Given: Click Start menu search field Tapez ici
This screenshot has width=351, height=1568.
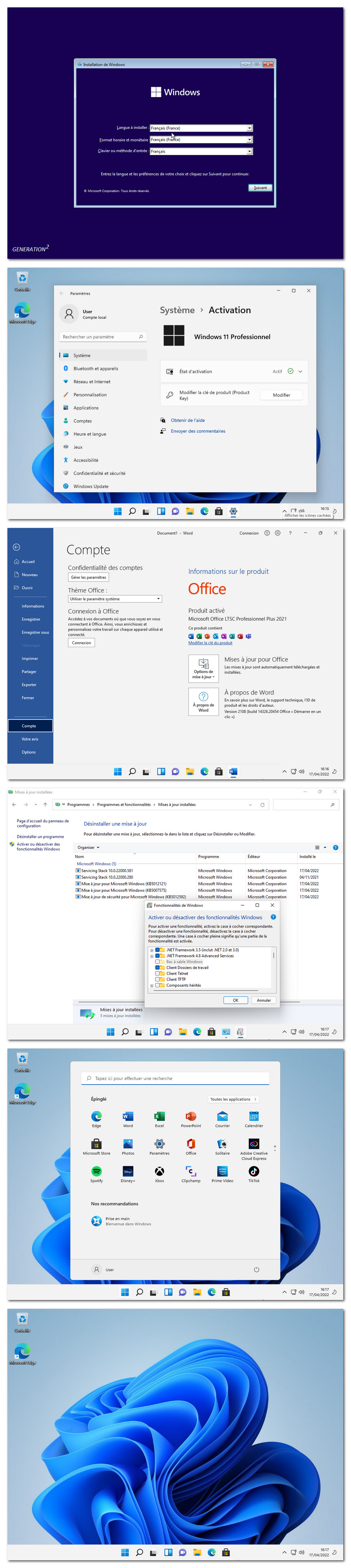Looking at the screenshot, I should (175, 1078).
